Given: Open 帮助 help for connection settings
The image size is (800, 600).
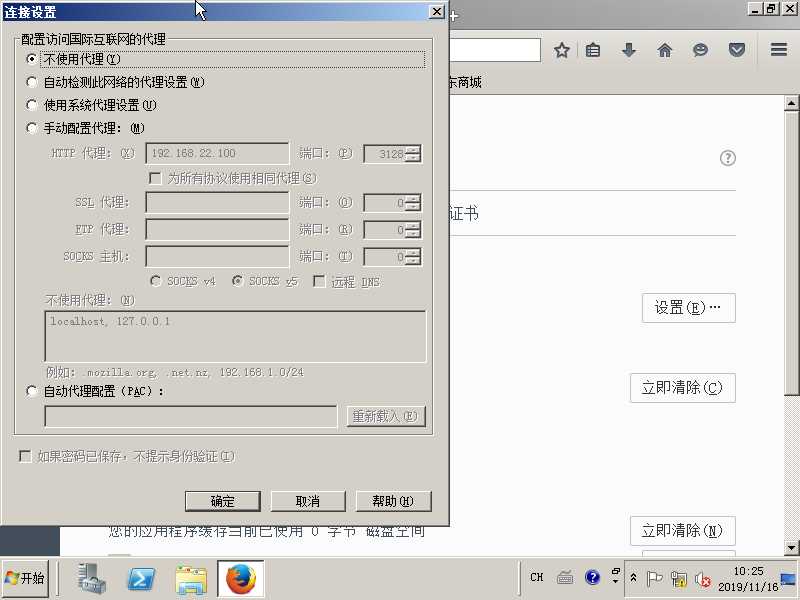Looking at the screenshot, I should 393,501.
